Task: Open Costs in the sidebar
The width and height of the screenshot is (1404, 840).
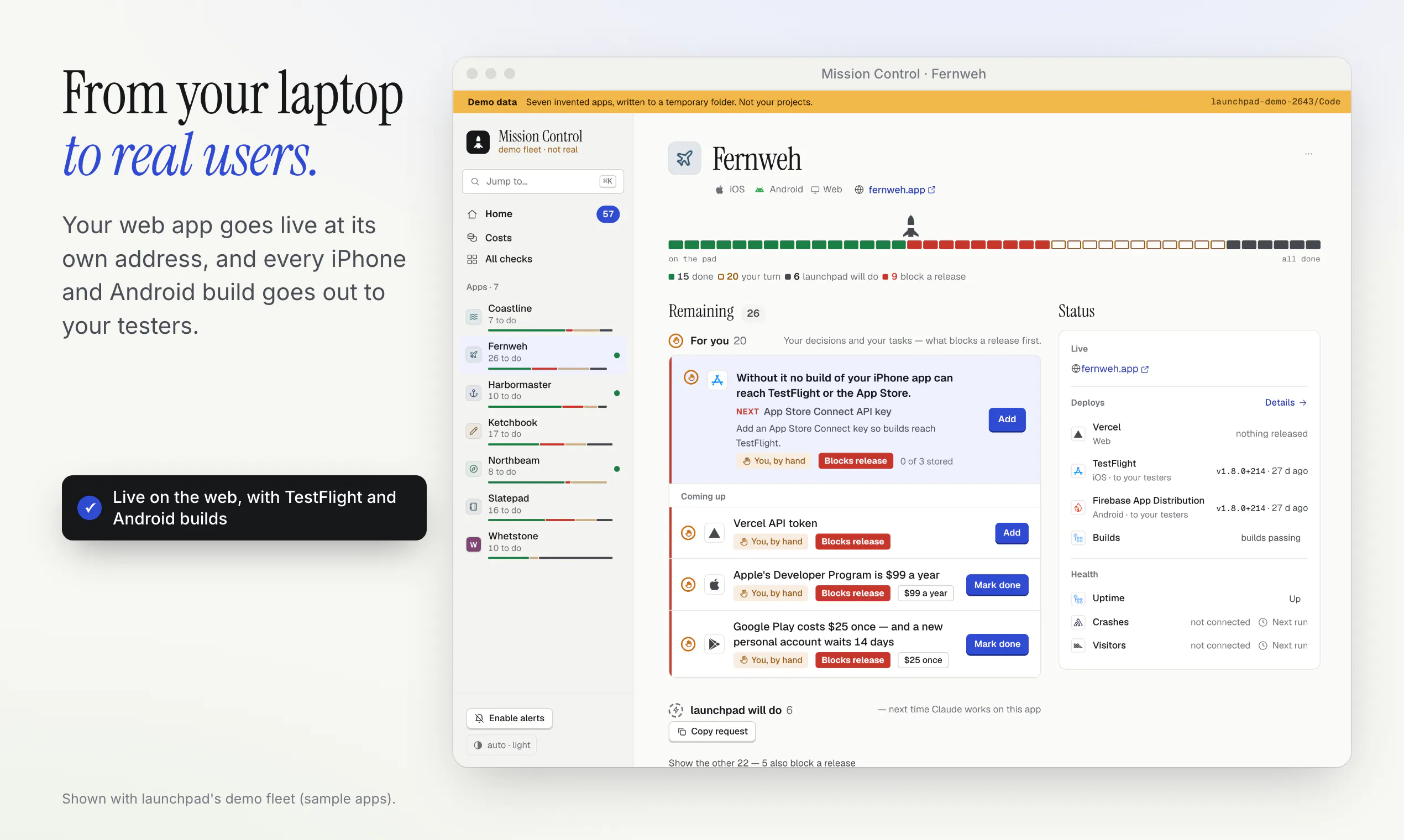Action: point(542,238)
